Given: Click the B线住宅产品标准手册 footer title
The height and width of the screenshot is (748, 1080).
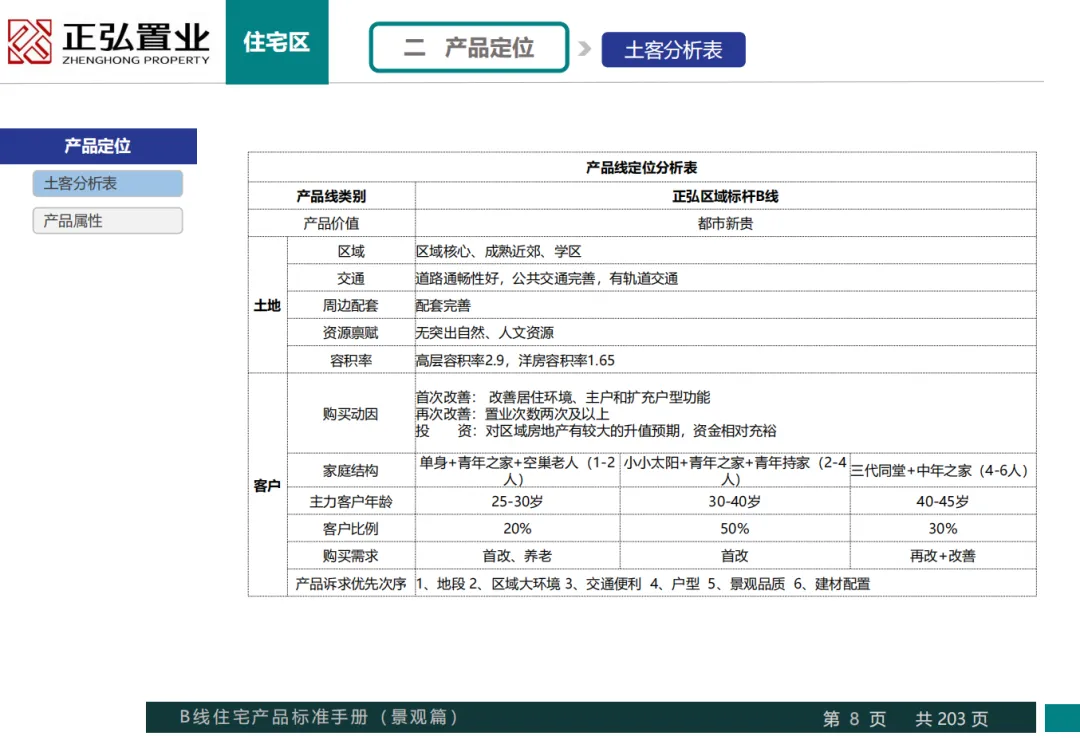Looking at the screenshot, I should [319, 717].
